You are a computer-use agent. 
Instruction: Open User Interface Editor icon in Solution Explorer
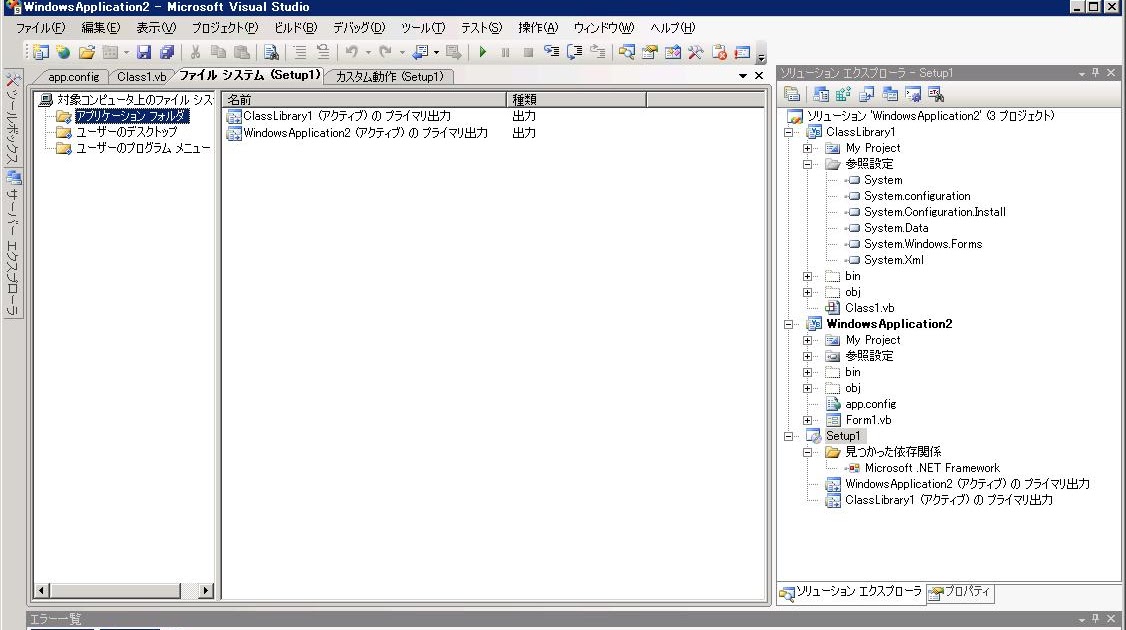tap(890, 94)
